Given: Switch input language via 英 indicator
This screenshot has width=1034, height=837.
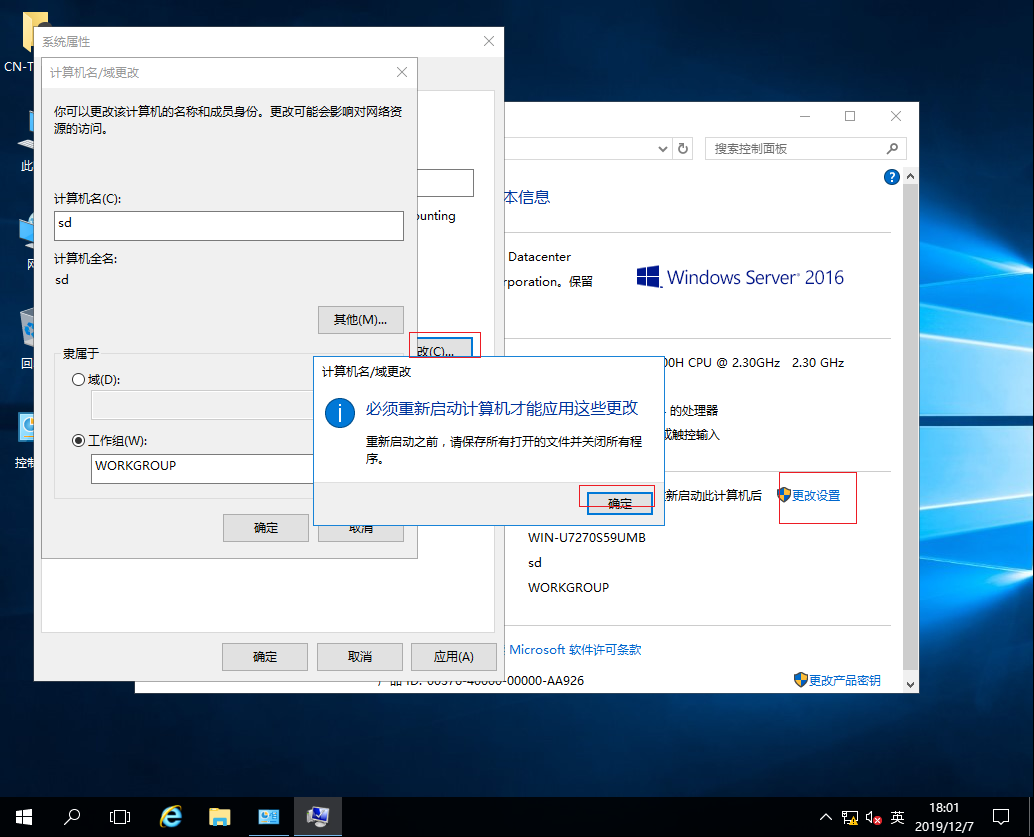Looking at the screenshot, I should click(x=897, y=817).
